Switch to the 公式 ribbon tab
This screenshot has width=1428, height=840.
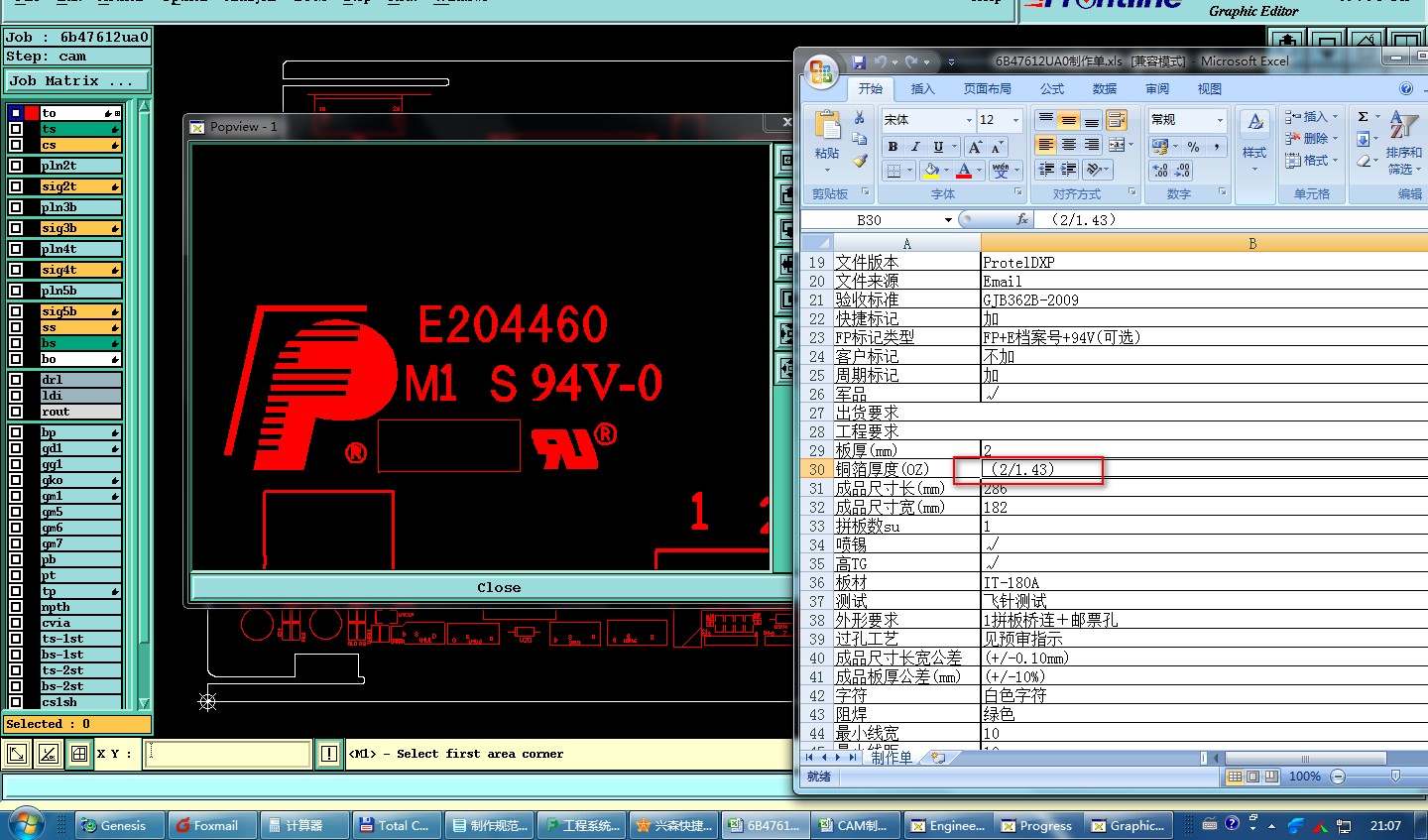coord(1052,89)
